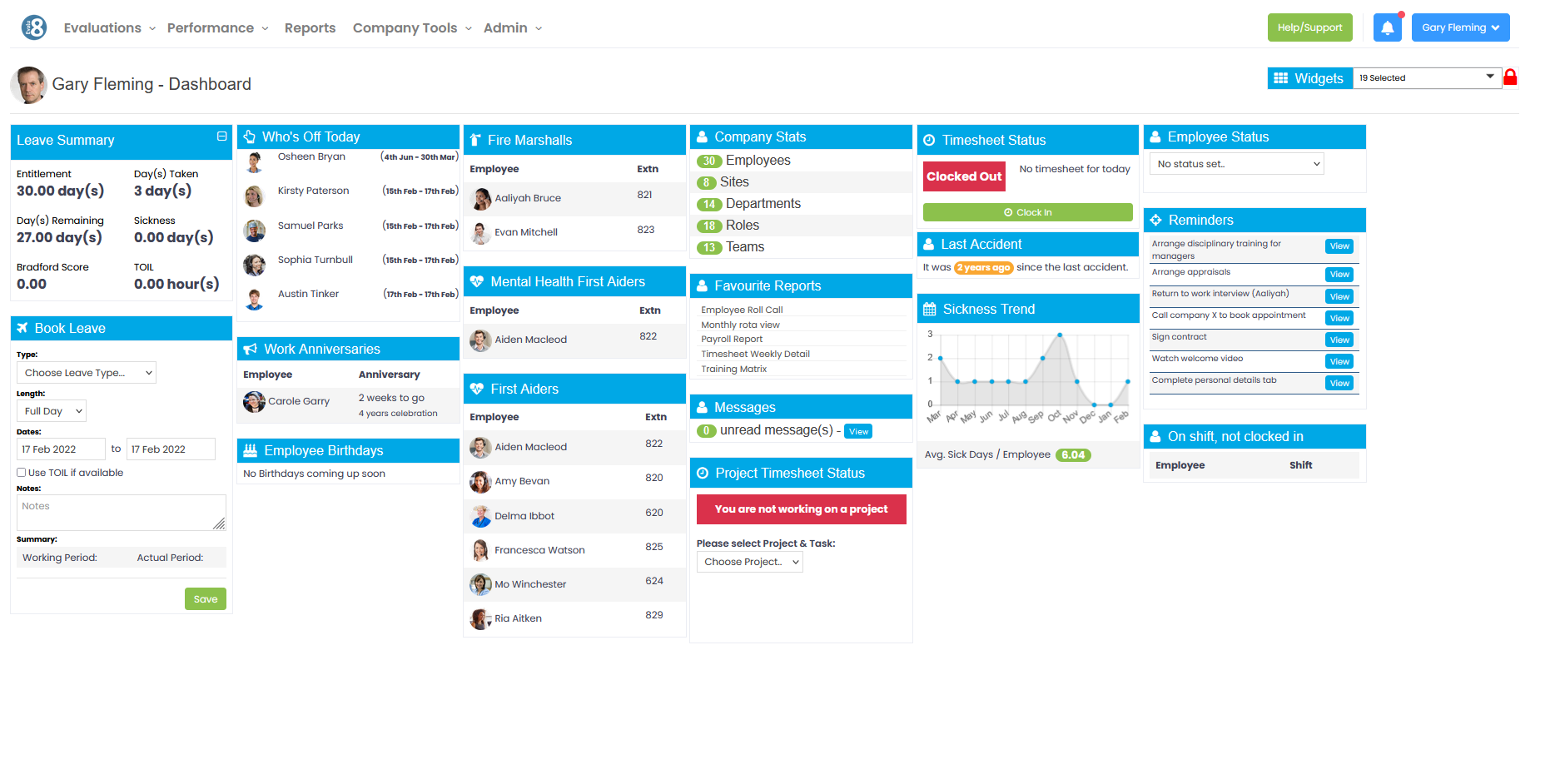
Task: Click the Book Leave plane icon
Action: click(24, 327)
